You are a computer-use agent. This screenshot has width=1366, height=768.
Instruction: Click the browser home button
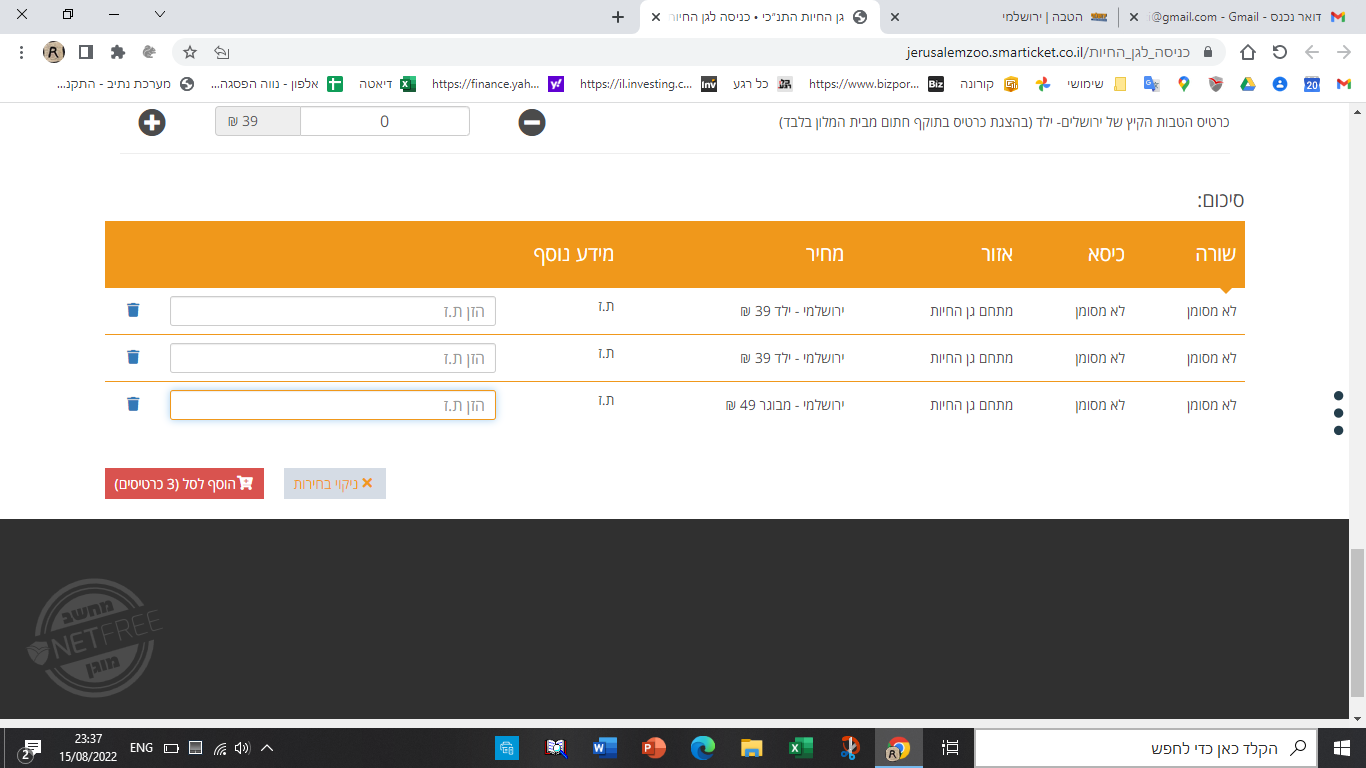[x=1248, y=52]
